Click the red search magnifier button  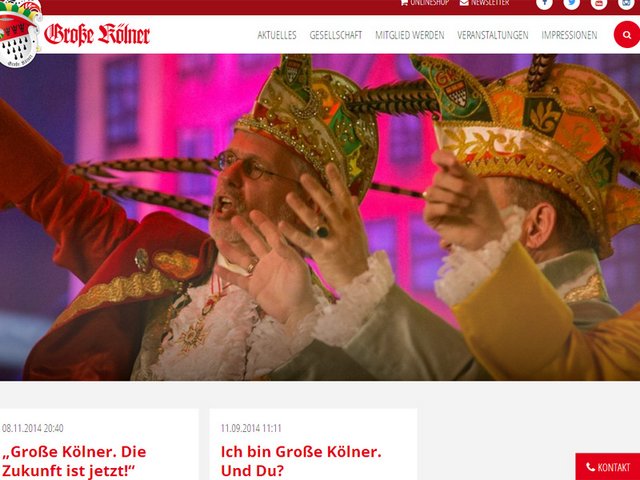pyautogui.click(x=627, y=35)
